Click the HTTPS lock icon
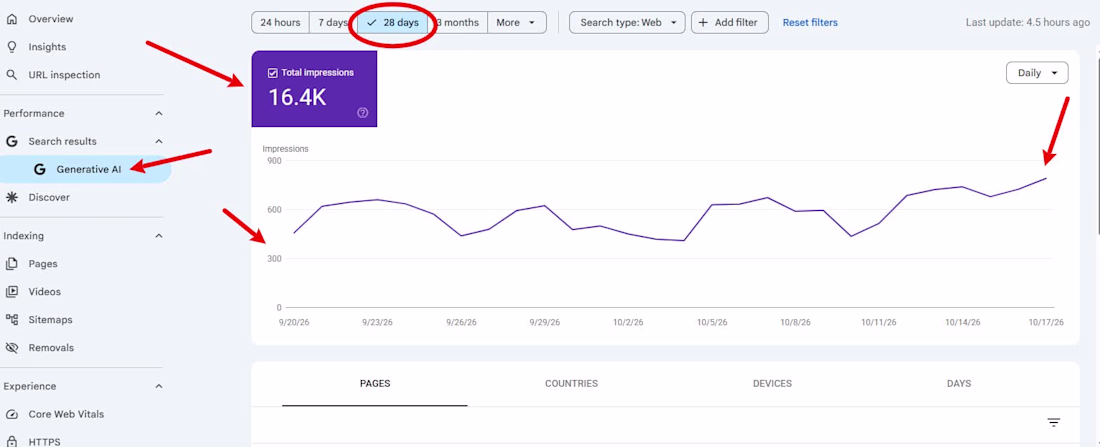 (x=11, y=441)
